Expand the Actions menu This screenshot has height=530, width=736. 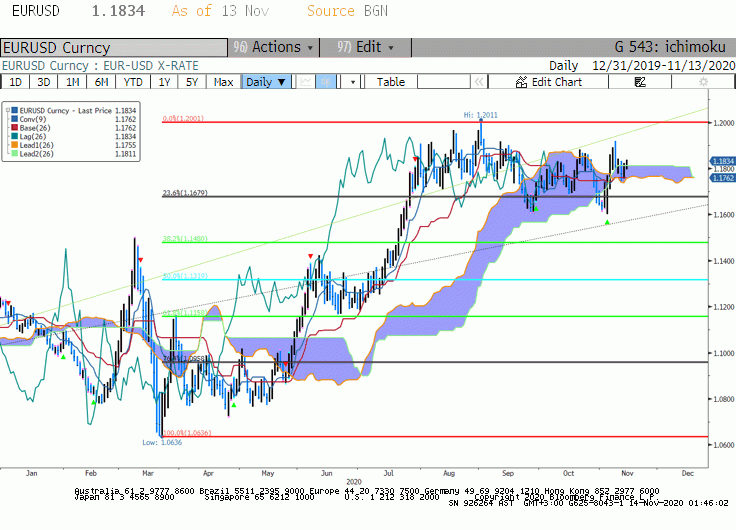pos(274,47)
